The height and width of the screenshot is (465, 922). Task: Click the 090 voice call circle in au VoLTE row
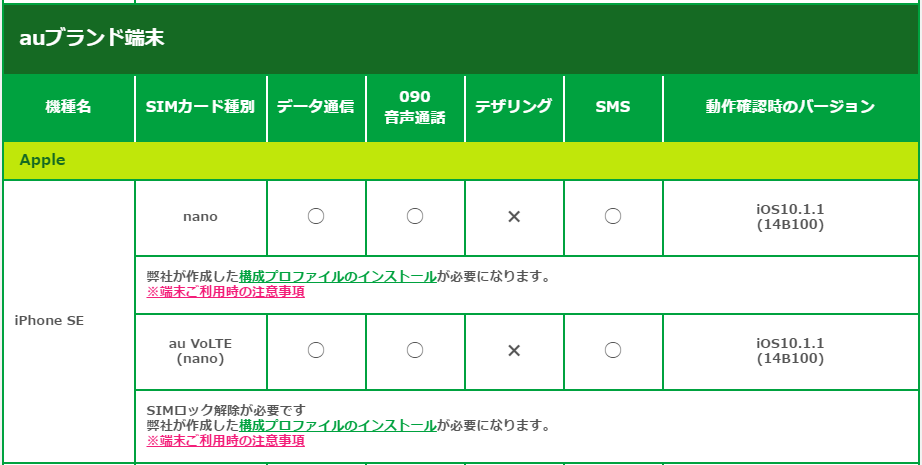tap(415, 350)
